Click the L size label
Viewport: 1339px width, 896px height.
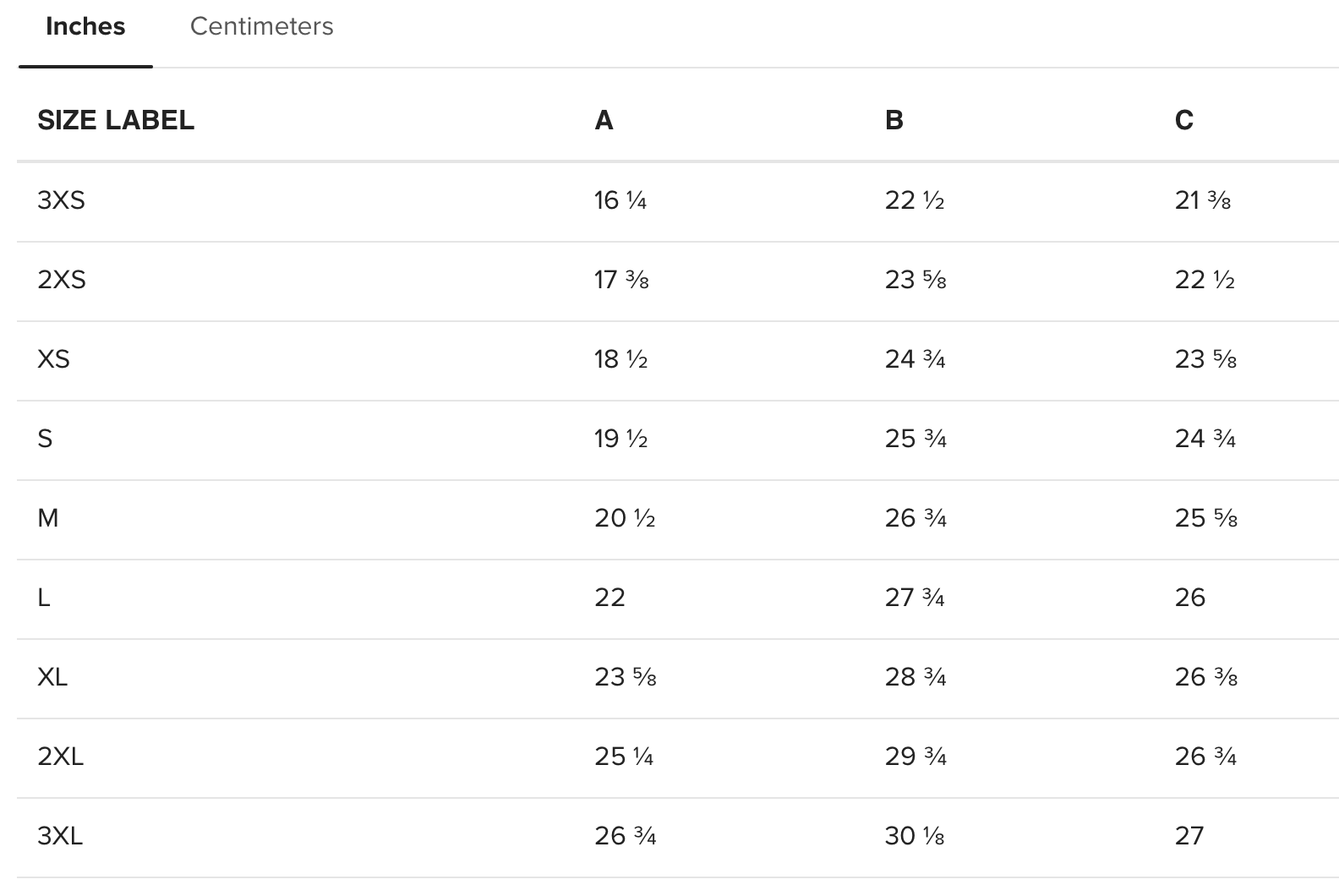44,598
